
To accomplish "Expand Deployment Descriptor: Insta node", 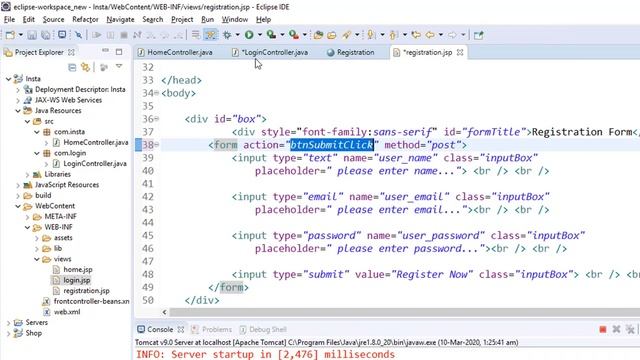I will tap(18, 89).
